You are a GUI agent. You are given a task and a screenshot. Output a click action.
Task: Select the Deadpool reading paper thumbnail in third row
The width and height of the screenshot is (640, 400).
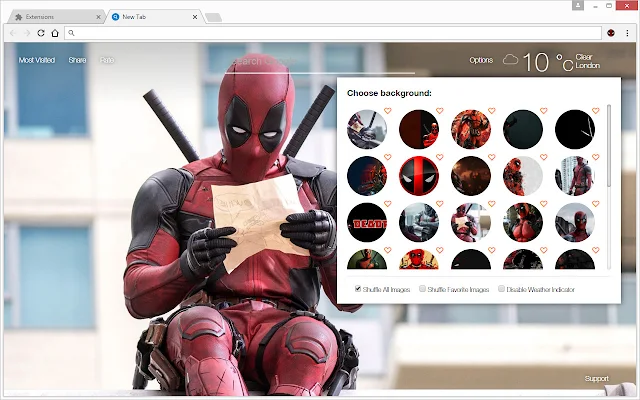(x=471, y=222)
